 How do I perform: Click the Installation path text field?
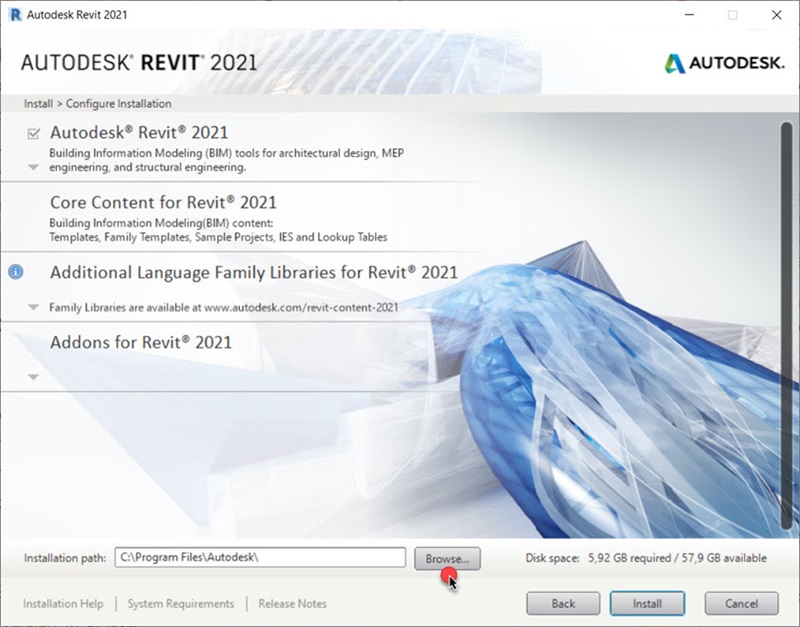pos(260,557)
